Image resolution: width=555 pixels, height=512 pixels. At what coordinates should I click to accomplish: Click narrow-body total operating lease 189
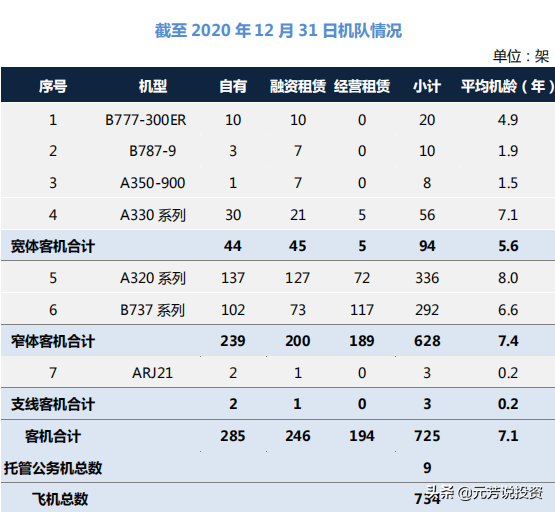click(362, 341)
